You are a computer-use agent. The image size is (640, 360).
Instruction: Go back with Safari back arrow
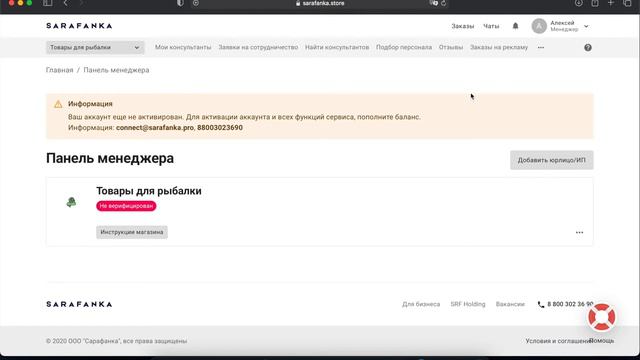coord(65,3)
